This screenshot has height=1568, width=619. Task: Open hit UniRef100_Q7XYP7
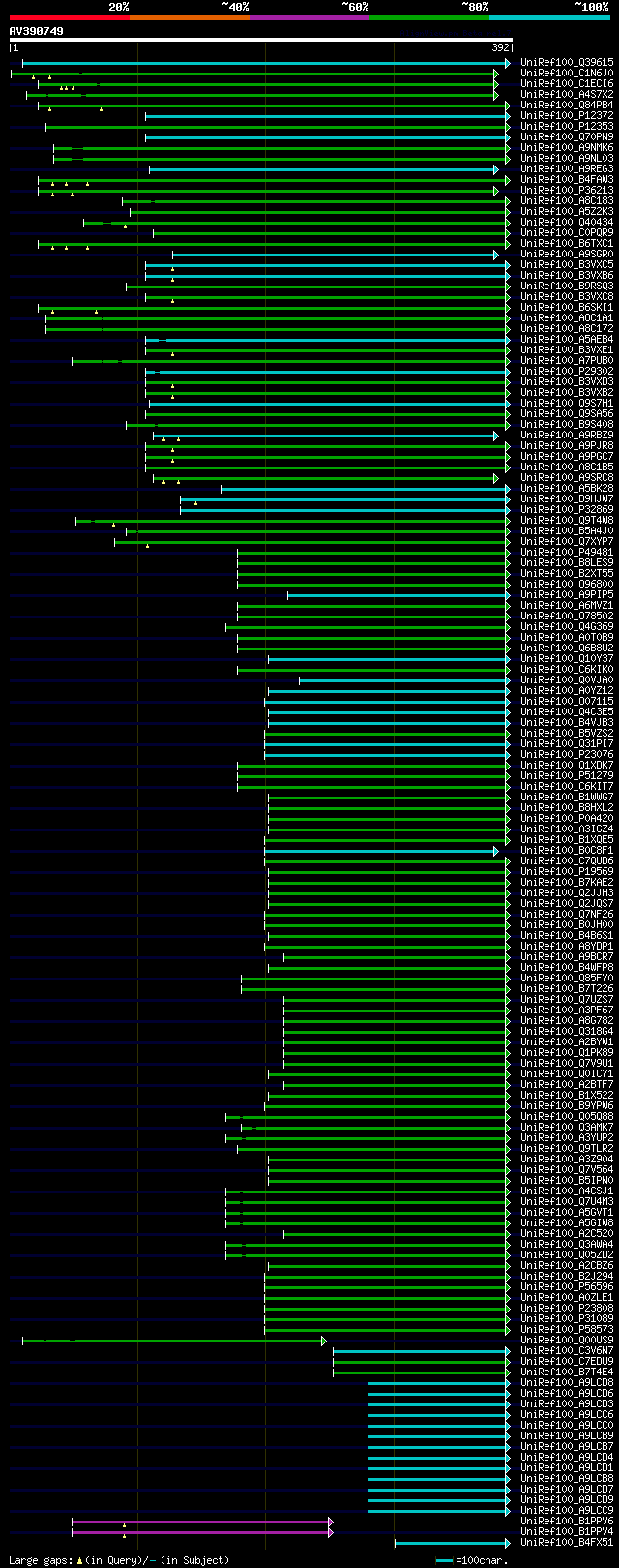(567, 541)
